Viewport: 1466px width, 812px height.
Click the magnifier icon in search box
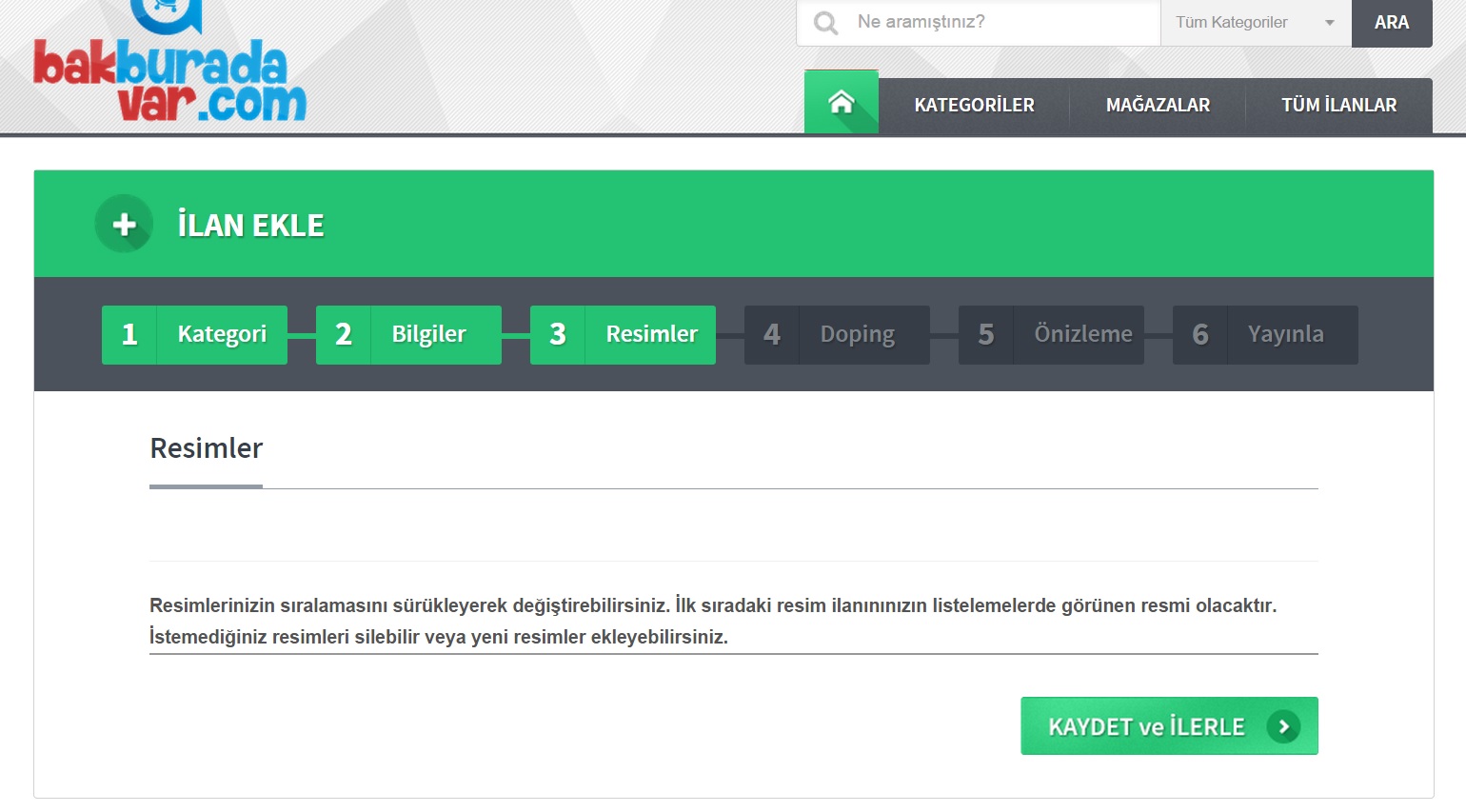[826, 23]
